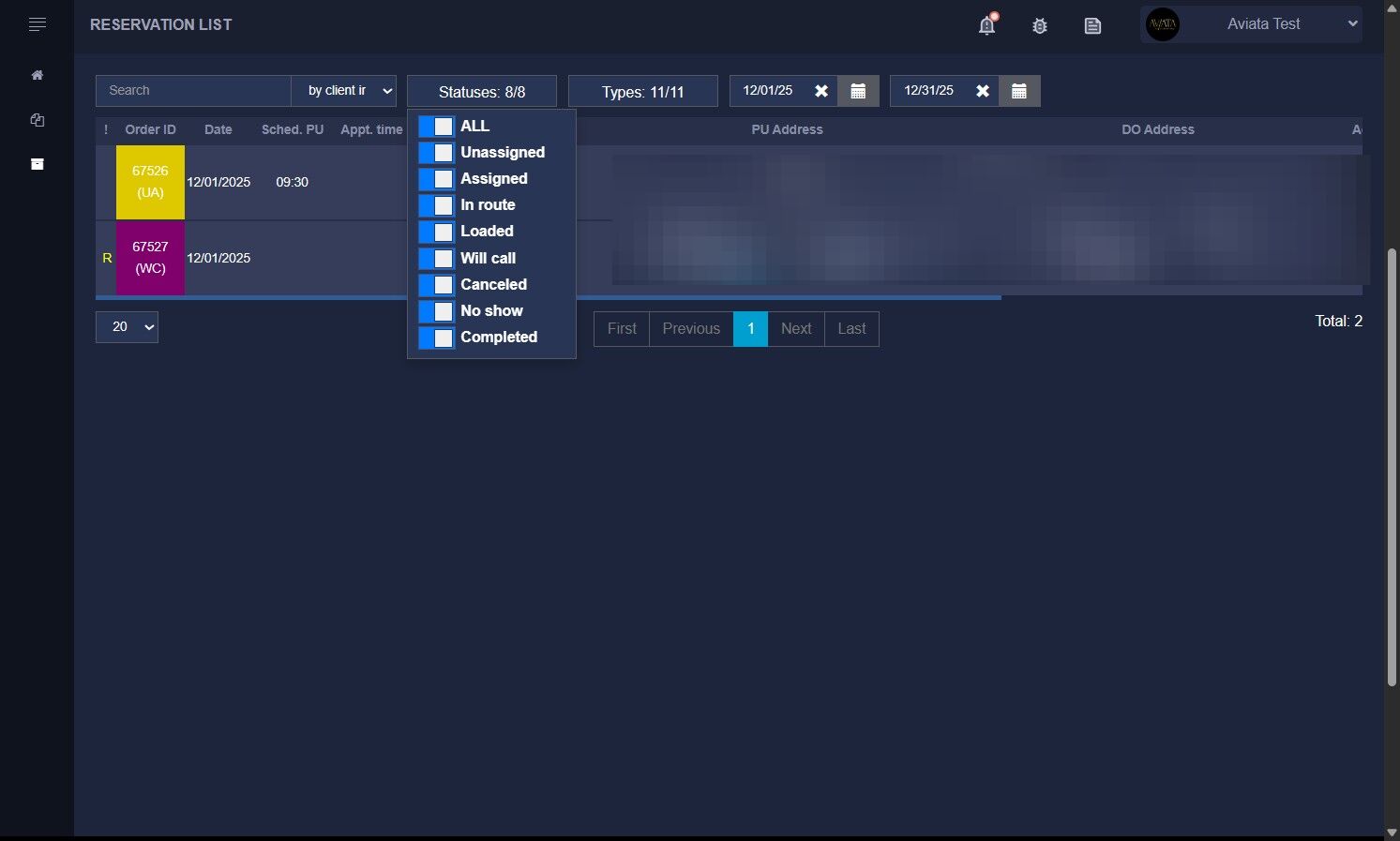Click into the Search field
This screenshot has height=841, width=1400.
click(x=193, y=91)
